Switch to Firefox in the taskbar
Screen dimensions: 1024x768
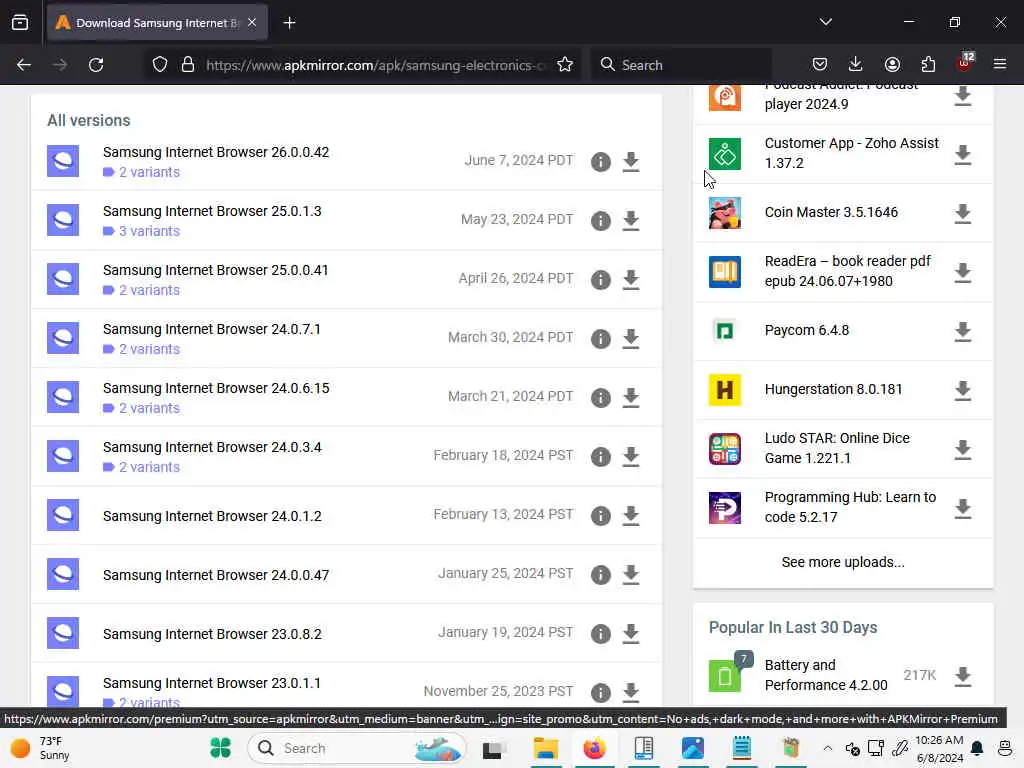594,748
